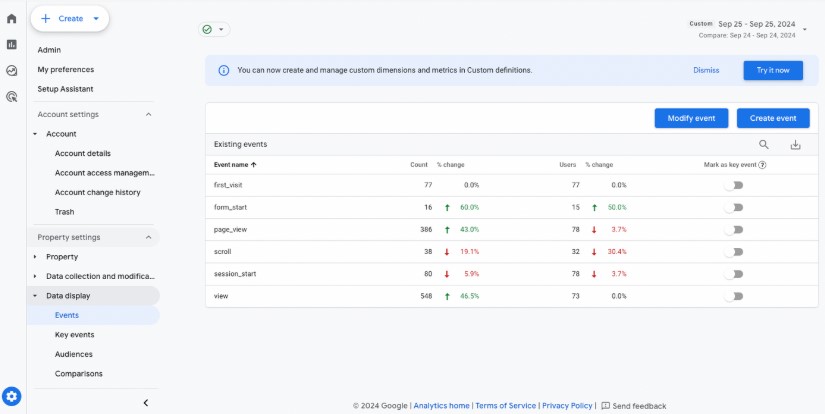Image resolution: width=825 pixels, height=414 pixels.
Task: Open Account change history
Action: coord(97,193)
